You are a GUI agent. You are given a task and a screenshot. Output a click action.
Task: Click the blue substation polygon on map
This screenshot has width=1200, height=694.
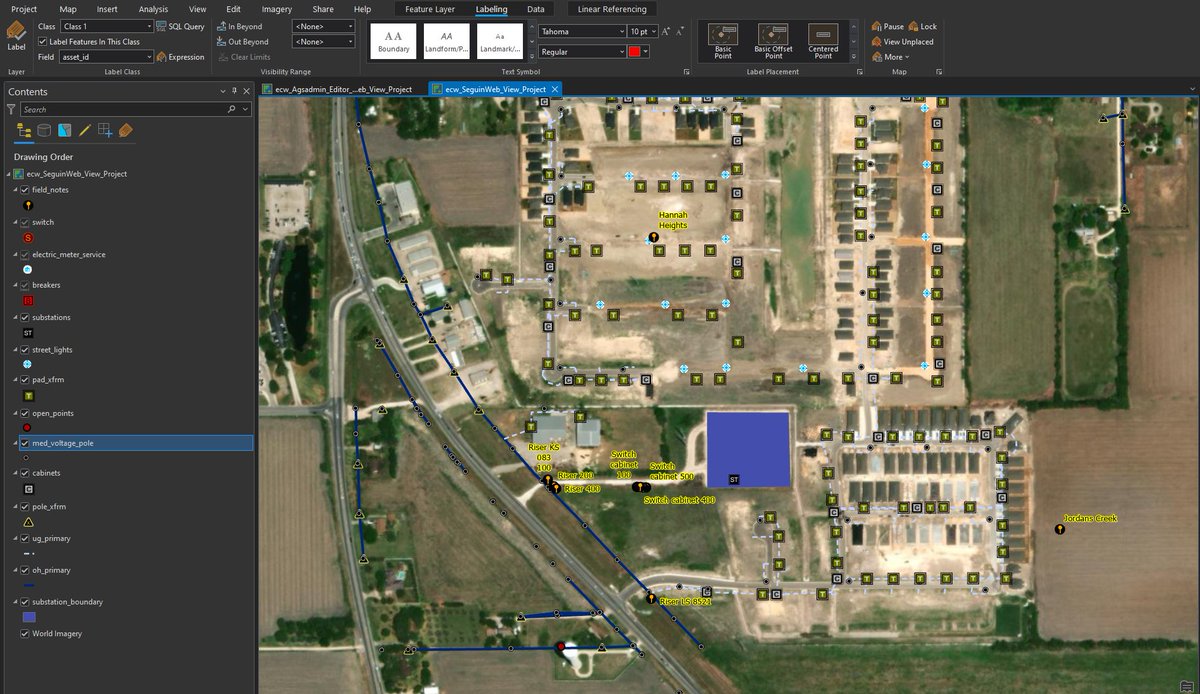point(748,448)
